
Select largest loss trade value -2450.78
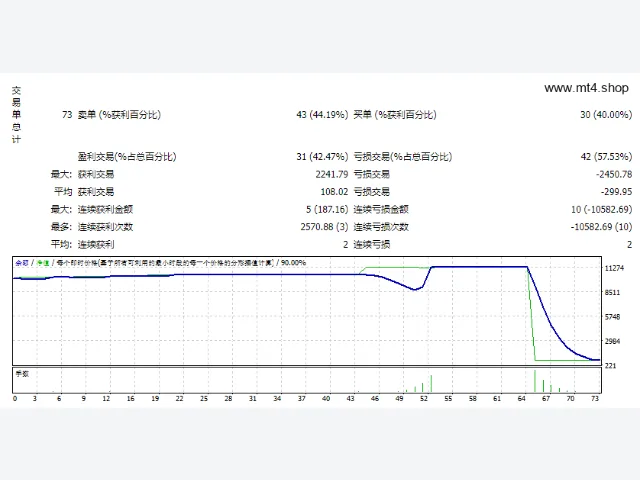614,174
